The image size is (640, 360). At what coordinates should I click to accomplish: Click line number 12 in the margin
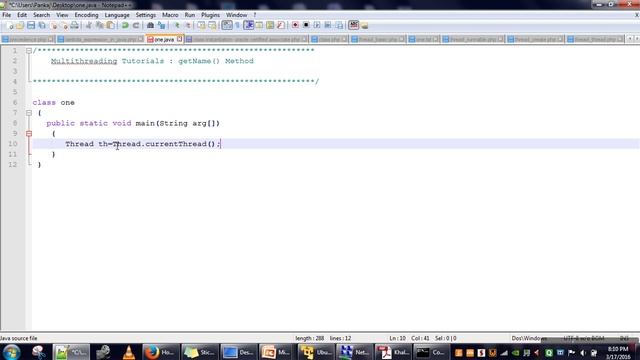13,164
